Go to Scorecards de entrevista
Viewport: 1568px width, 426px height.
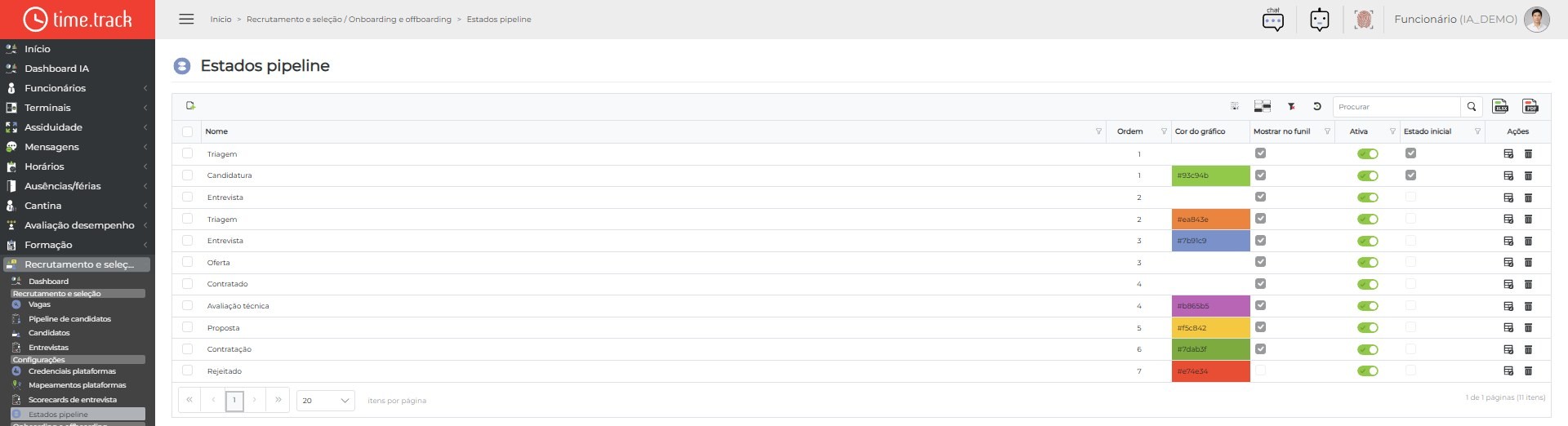pos(73,400)
